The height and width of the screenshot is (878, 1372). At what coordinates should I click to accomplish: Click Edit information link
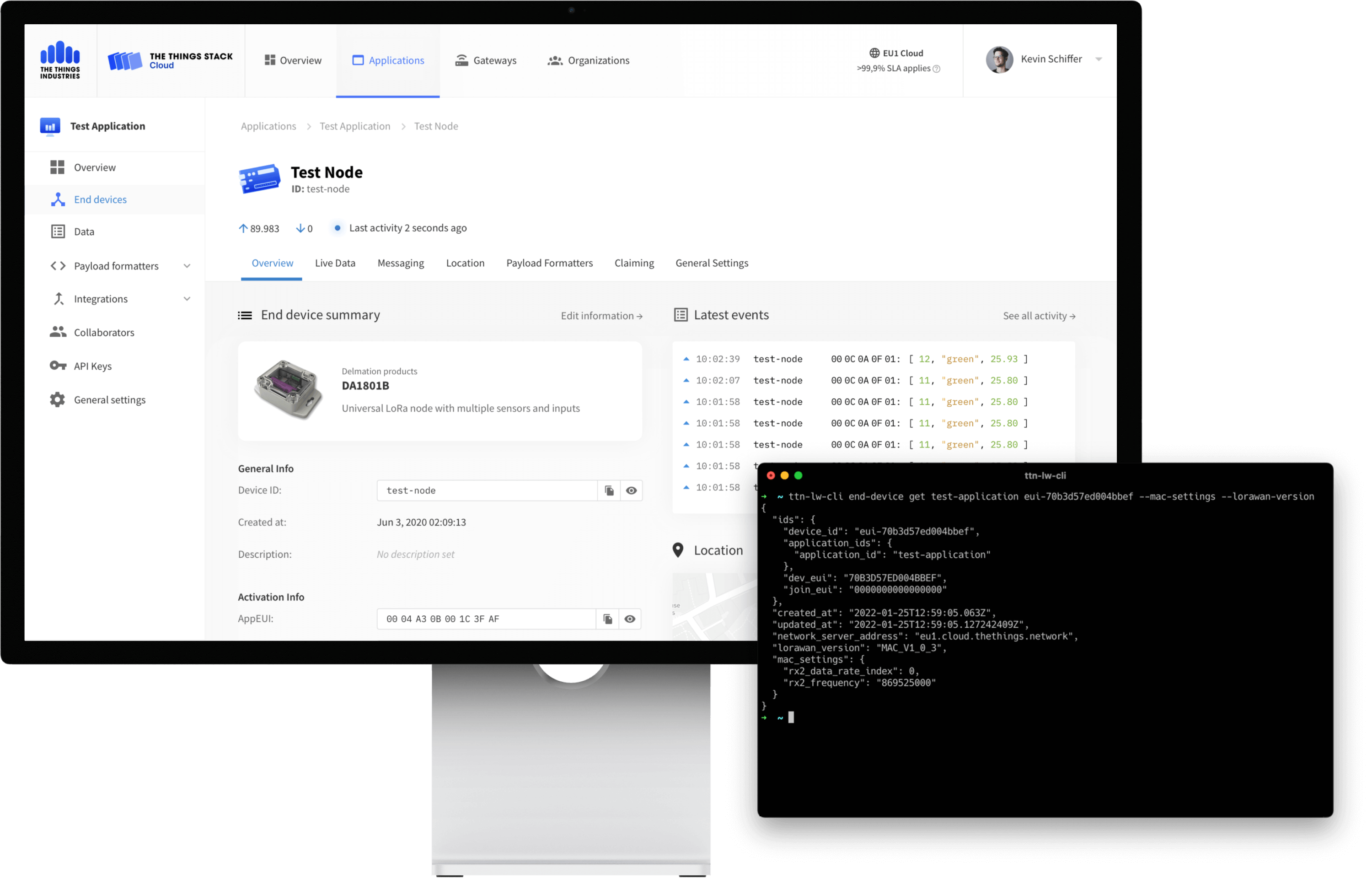click(601, 316)
